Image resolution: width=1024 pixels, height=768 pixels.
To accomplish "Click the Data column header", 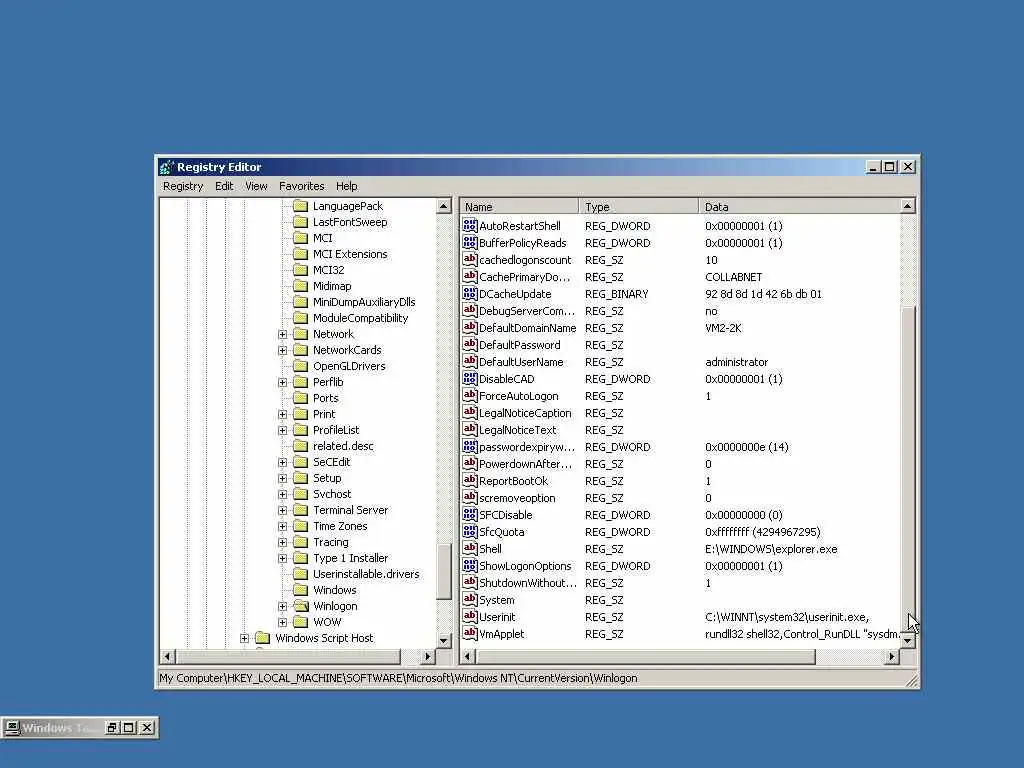I will pyautogui.click(x=799, y=206).
